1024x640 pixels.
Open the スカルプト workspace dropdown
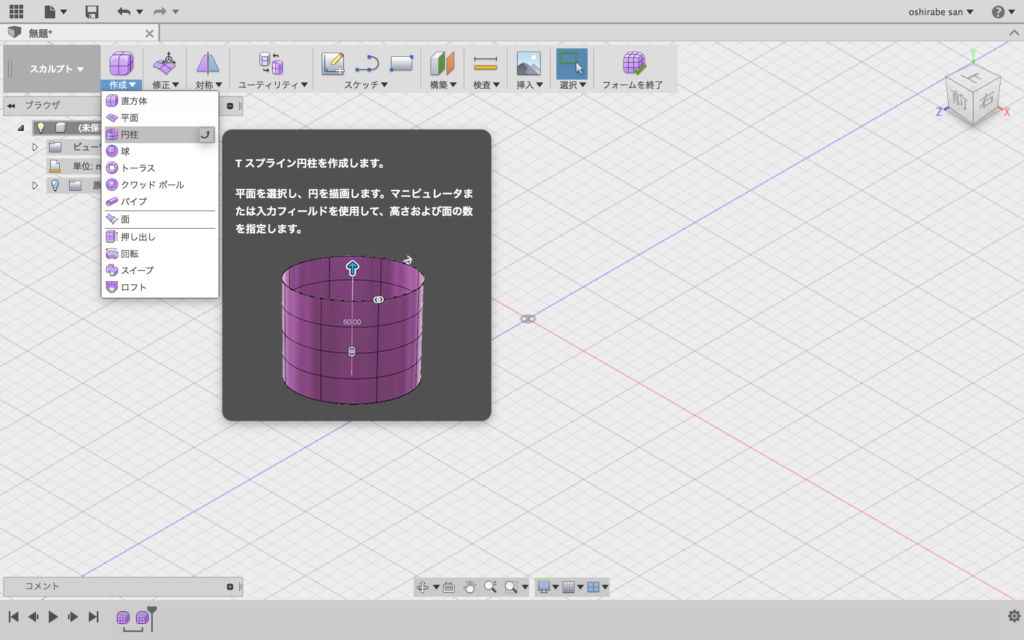pos(56,69)
